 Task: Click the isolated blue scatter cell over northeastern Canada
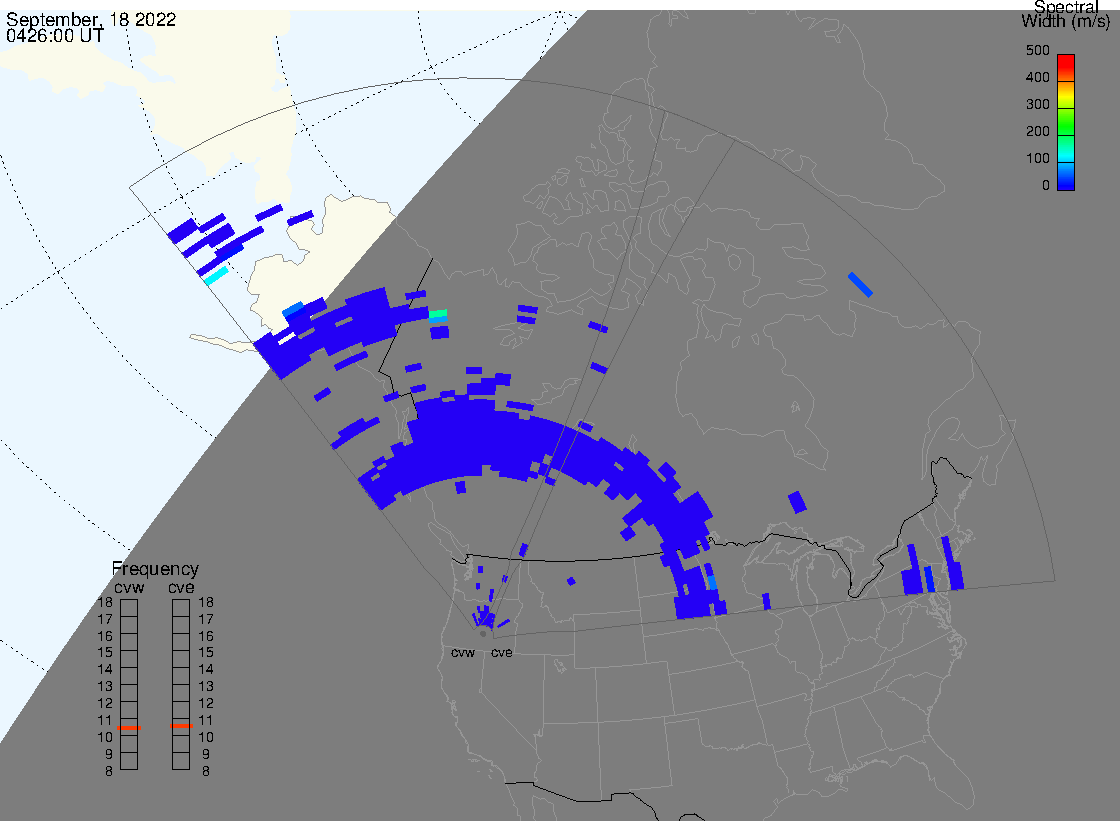point(860,284)
